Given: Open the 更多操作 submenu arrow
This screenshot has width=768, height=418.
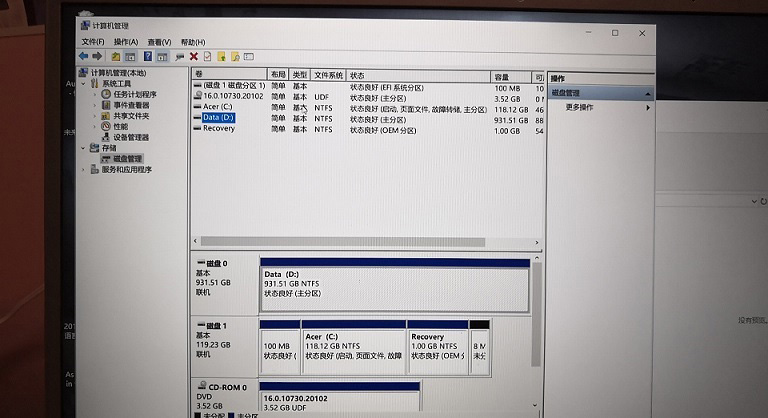Looking at the screenshot, I should 648,107.
